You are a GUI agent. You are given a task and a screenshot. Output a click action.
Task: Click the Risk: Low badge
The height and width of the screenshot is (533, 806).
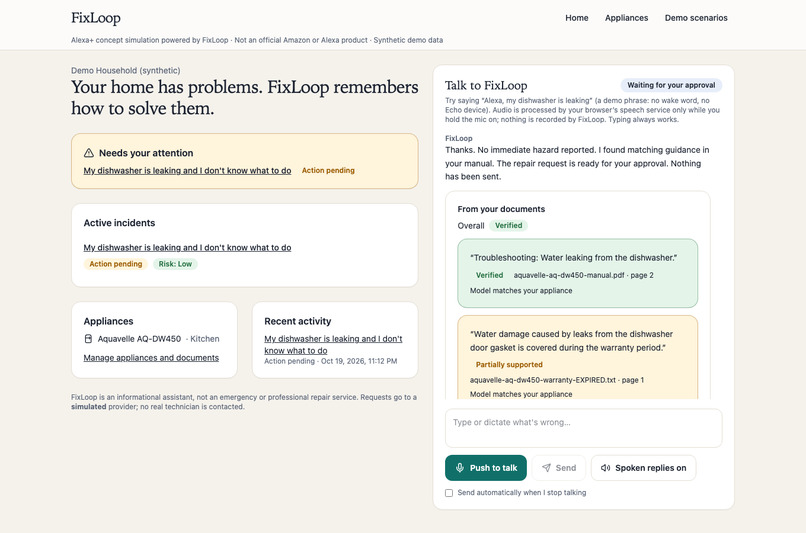pyautogui.click(x=175, y=264)
